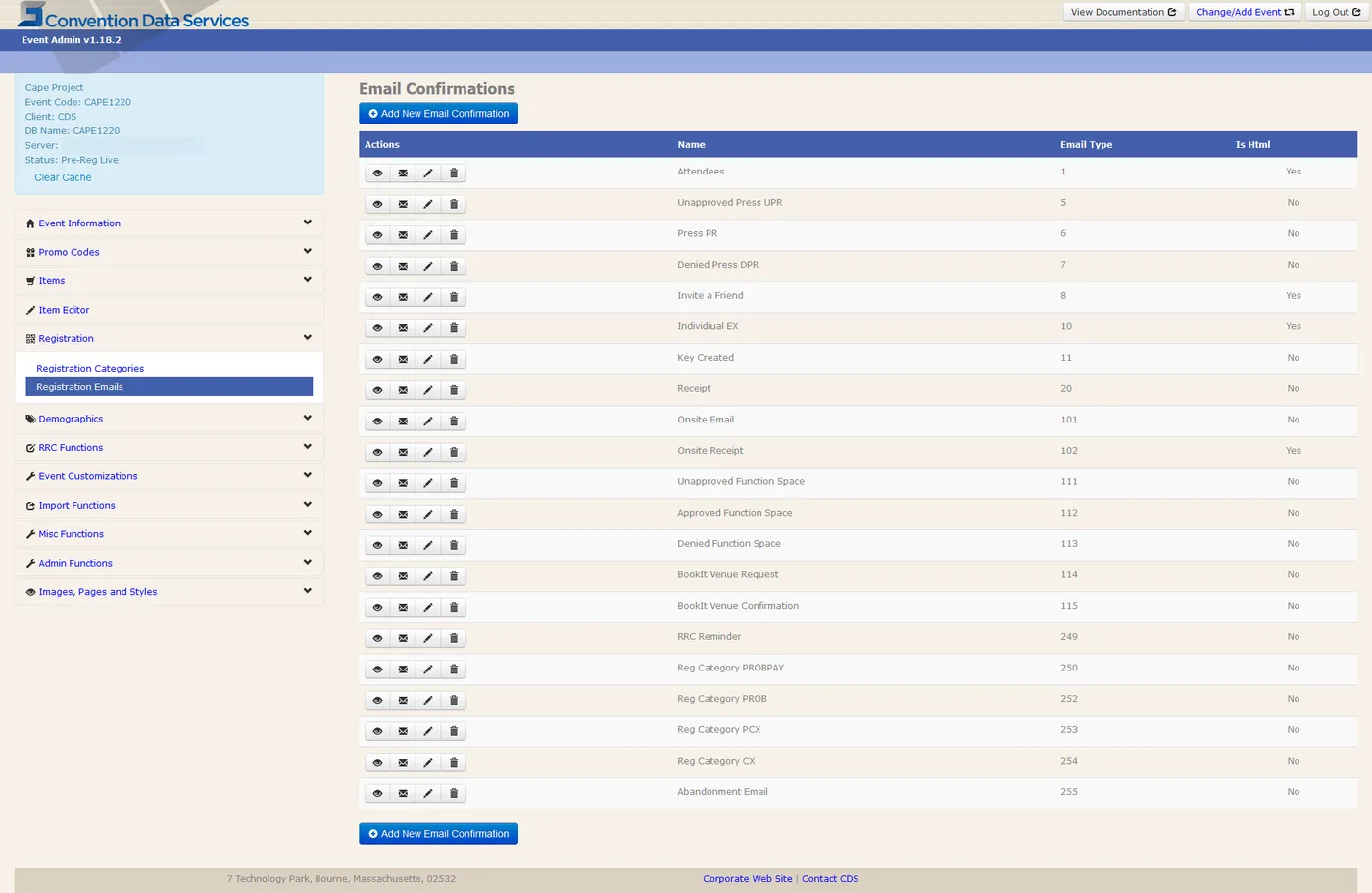Viewport: 1372px width, 893px height.
Task: Edit the Key Created email with pencil icon
Action: pos(428,360)
